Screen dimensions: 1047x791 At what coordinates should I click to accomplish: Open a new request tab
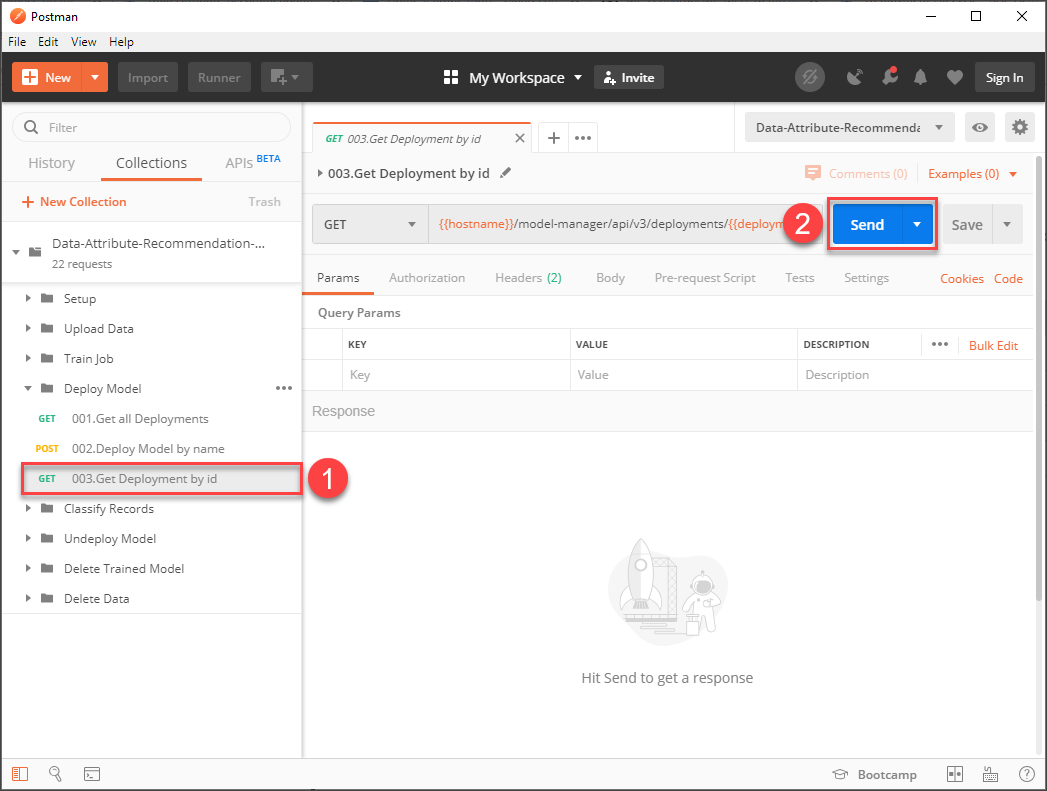(554, 138)
